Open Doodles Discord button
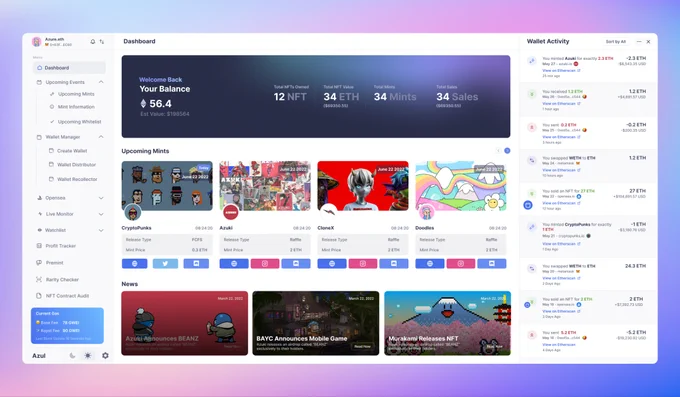 492,263
